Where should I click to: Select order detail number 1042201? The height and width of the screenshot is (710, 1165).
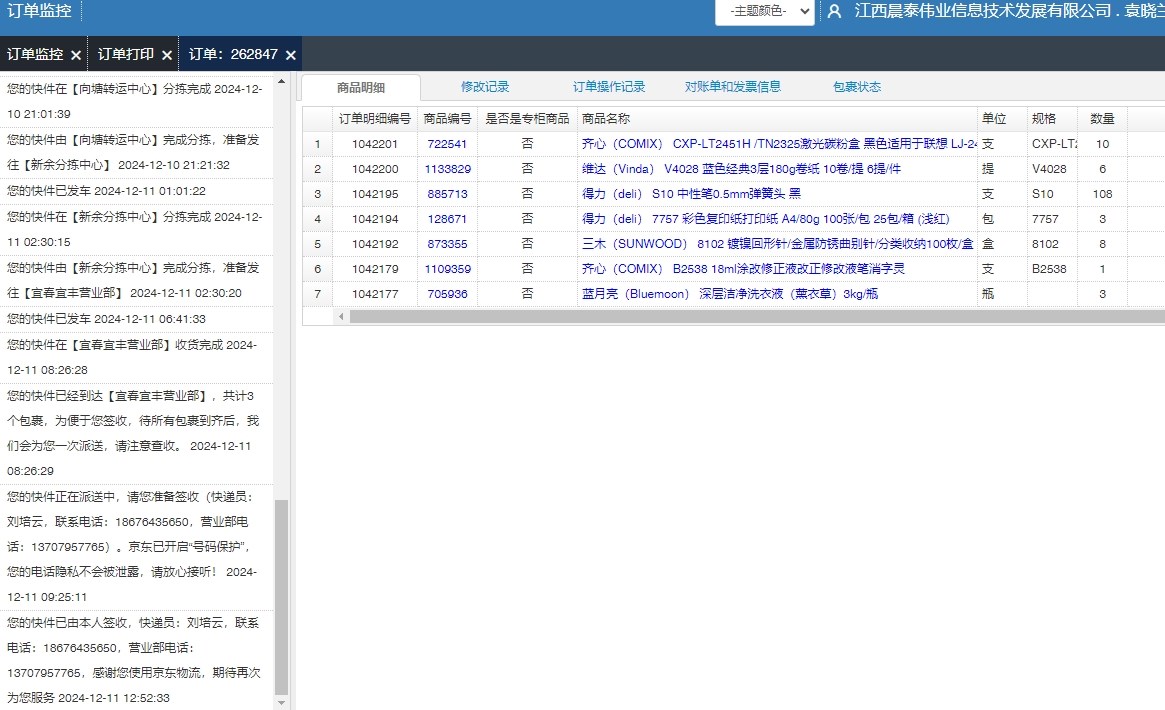374,144
